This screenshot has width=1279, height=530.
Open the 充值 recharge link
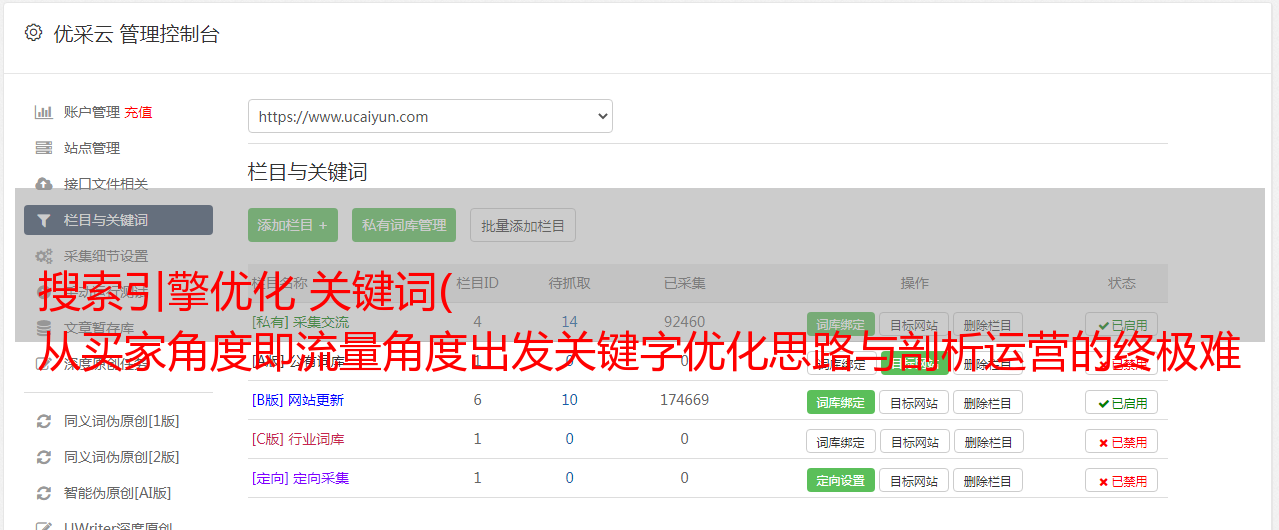(138, 112)
